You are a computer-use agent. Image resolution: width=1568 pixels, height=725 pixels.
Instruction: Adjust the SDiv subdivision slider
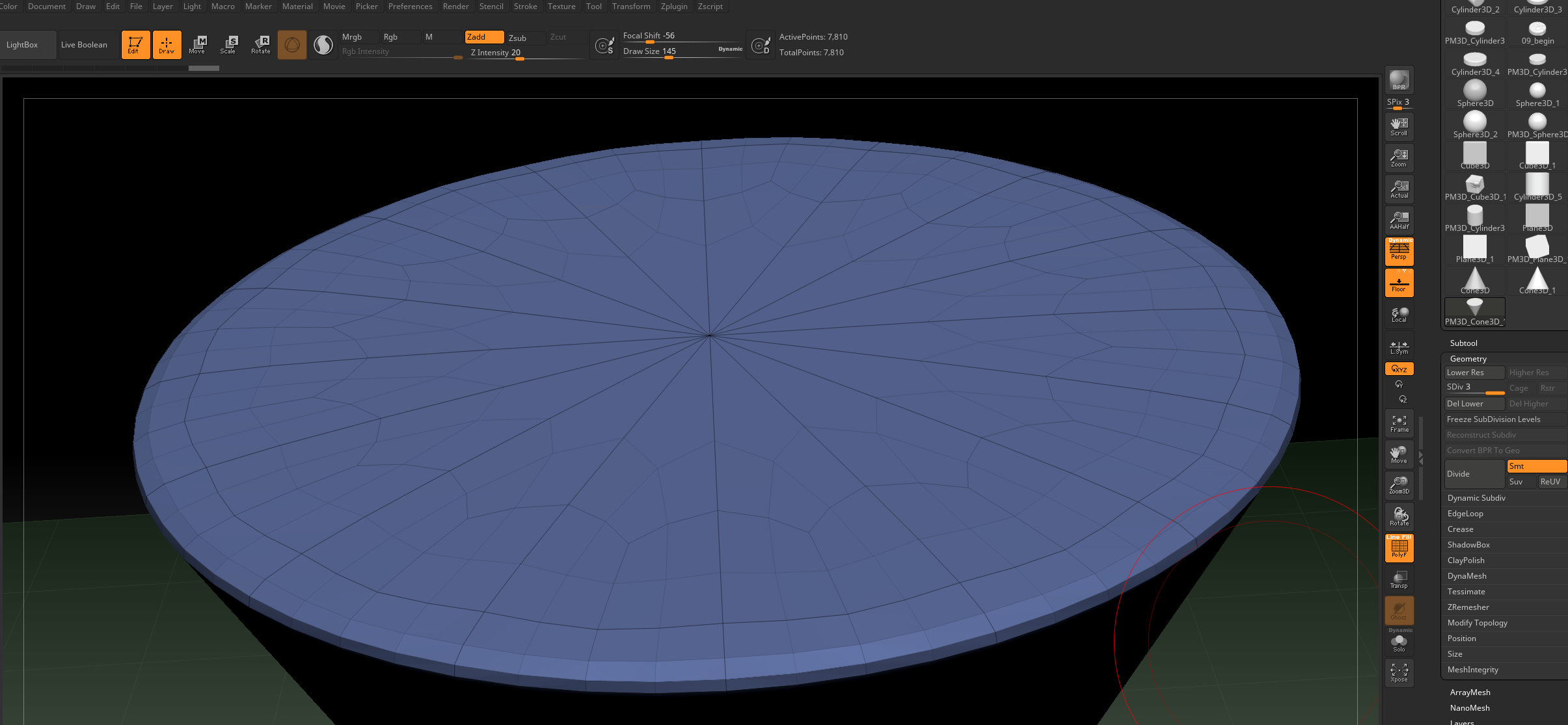(1475, 388)
